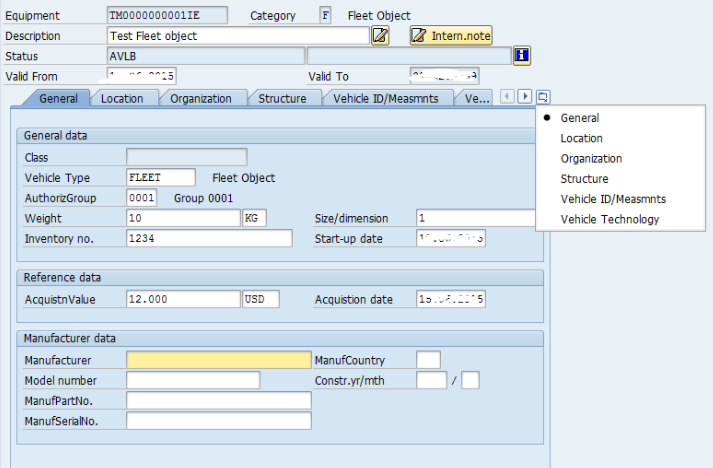Click the Valid From date field
The image size is (713, 468).
point(141,76)
